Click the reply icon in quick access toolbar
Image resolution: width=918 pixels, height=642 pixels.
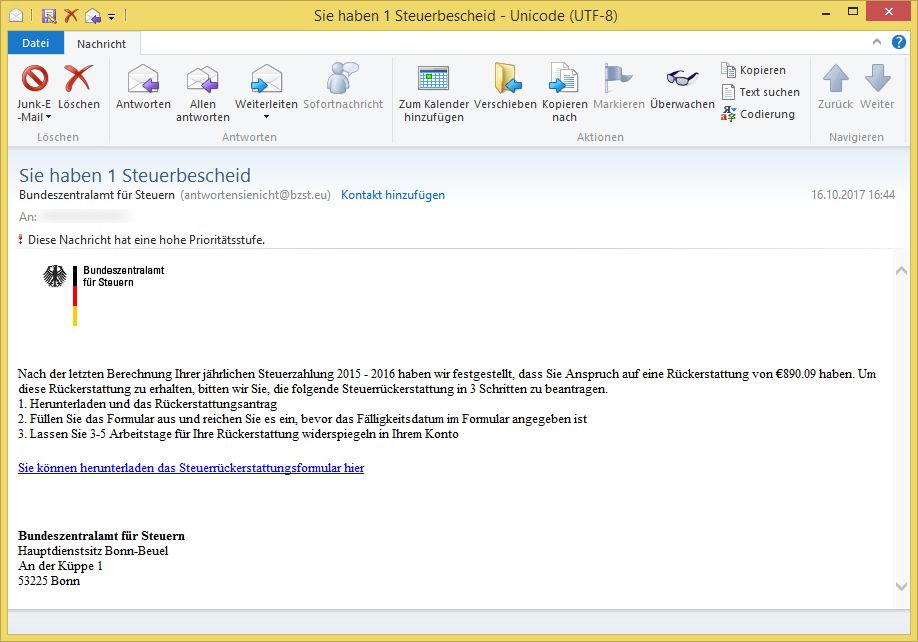[93, 15]
